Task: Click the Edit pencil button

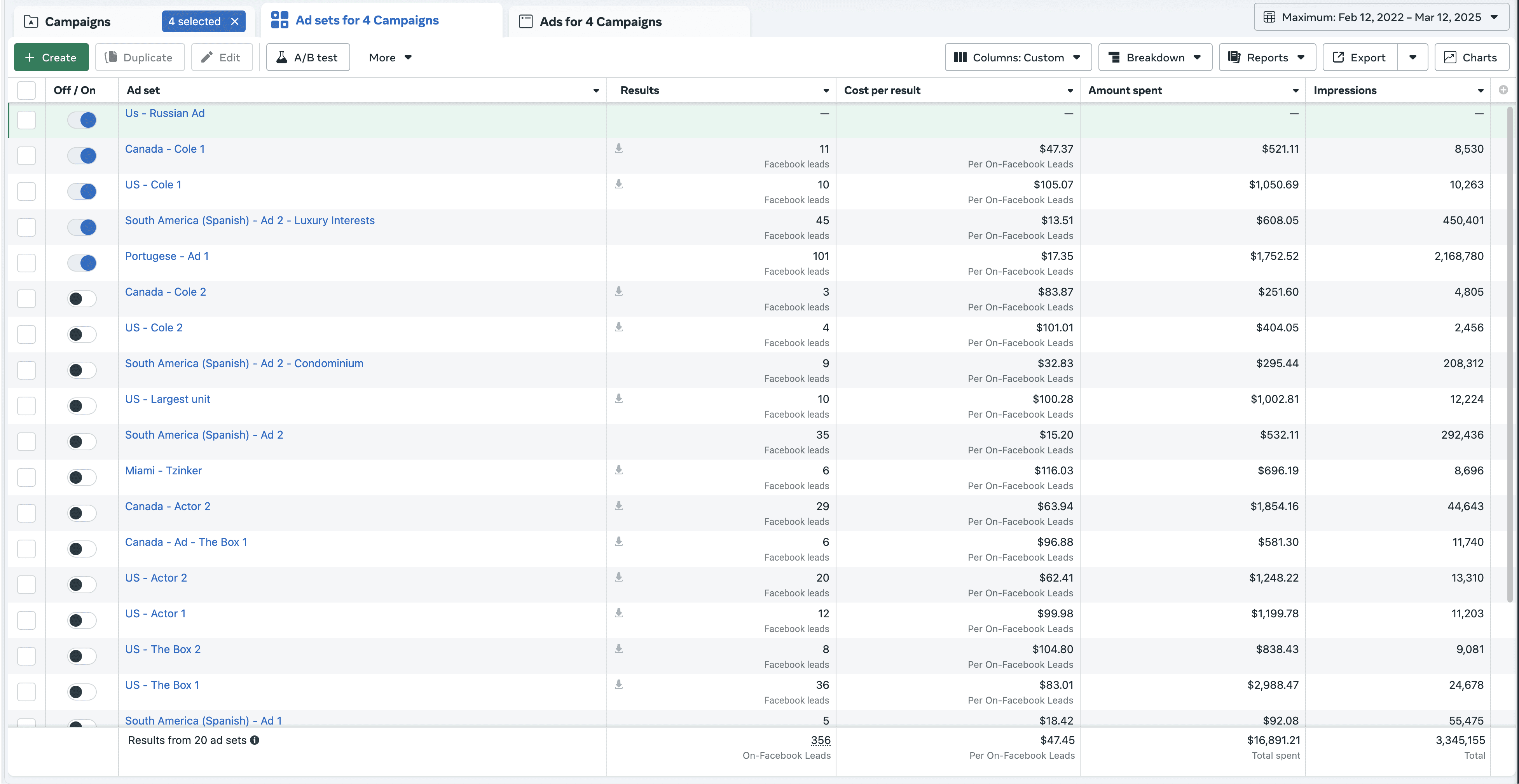Action: click(222, 57)
